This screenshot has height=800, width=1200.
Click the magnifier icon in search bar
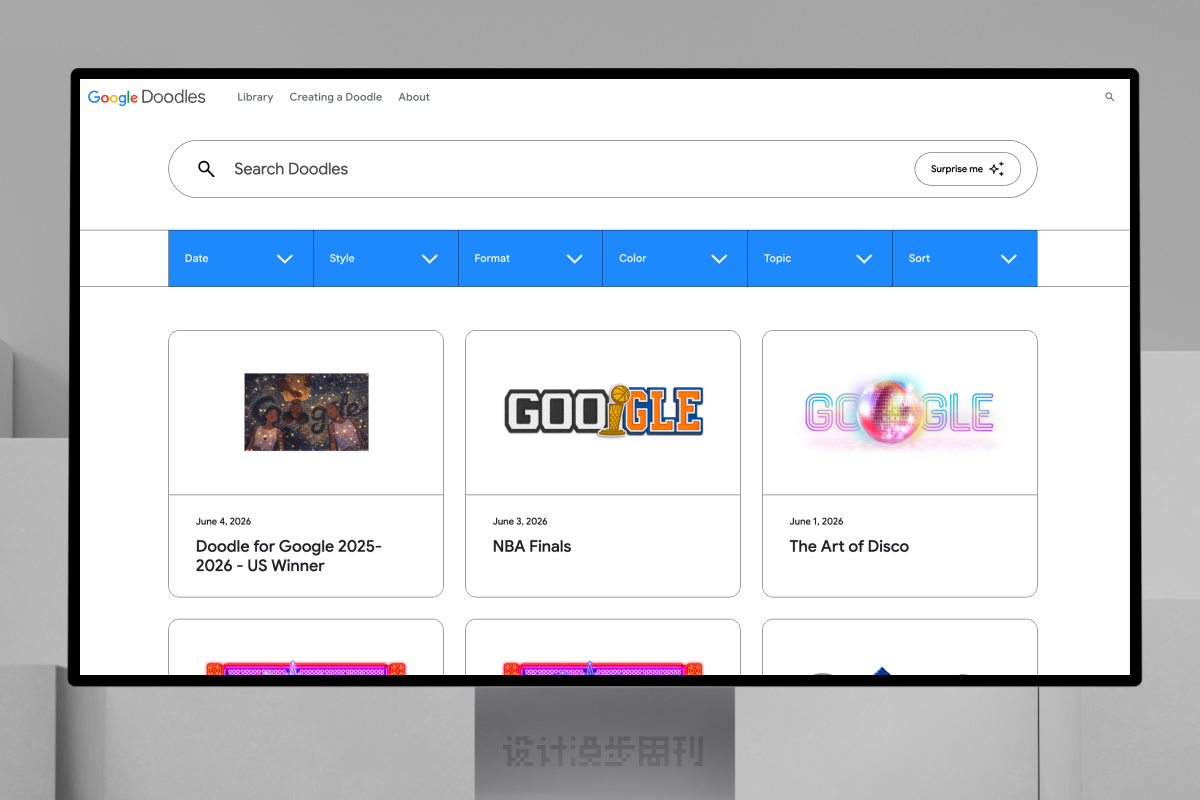(206, 169)
